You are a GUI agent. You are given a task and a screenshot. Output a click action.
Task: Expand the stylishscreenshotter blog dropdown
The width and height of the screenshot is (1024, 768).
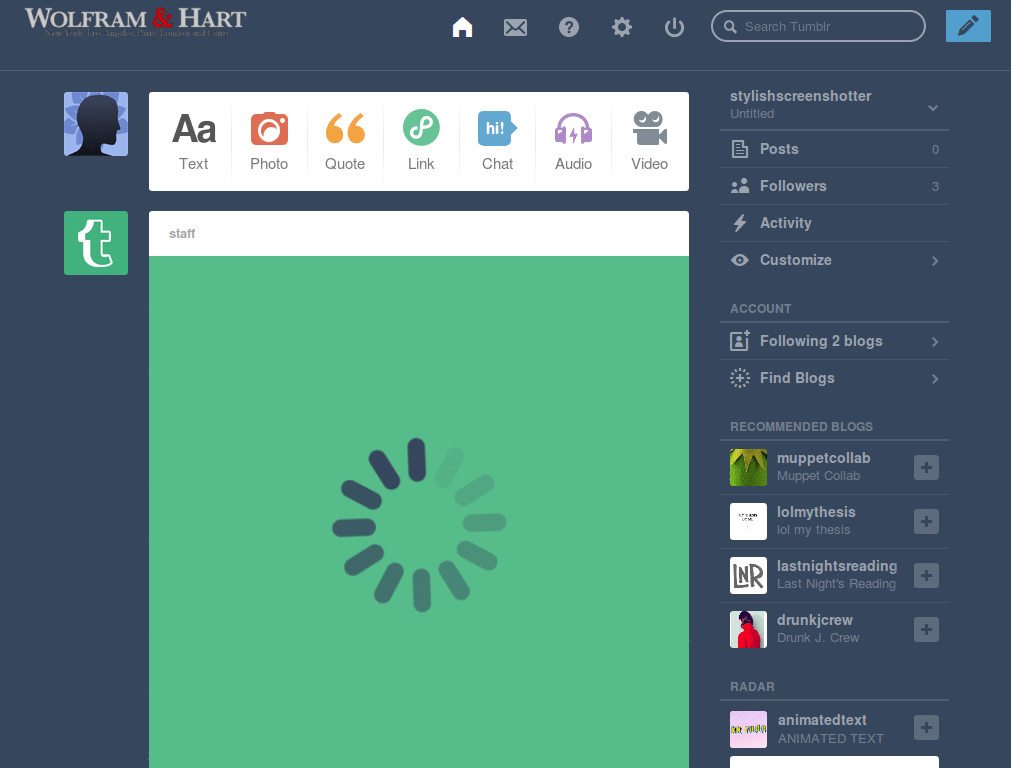[x=932, y=106]
